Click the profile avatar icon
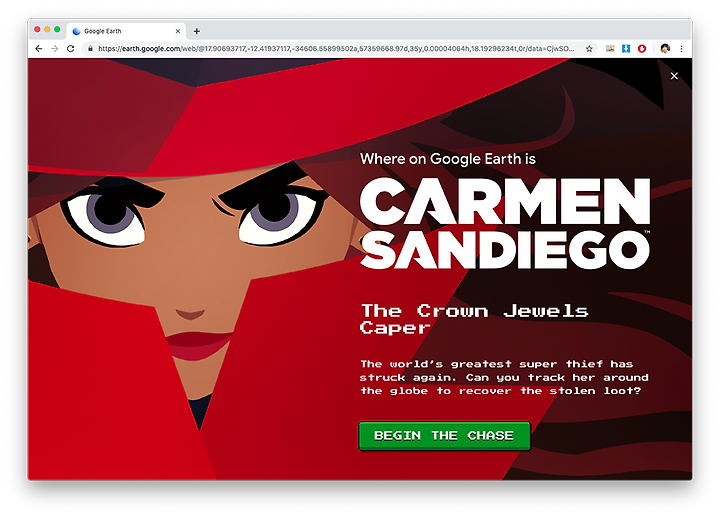 click(x=665, y=49)
